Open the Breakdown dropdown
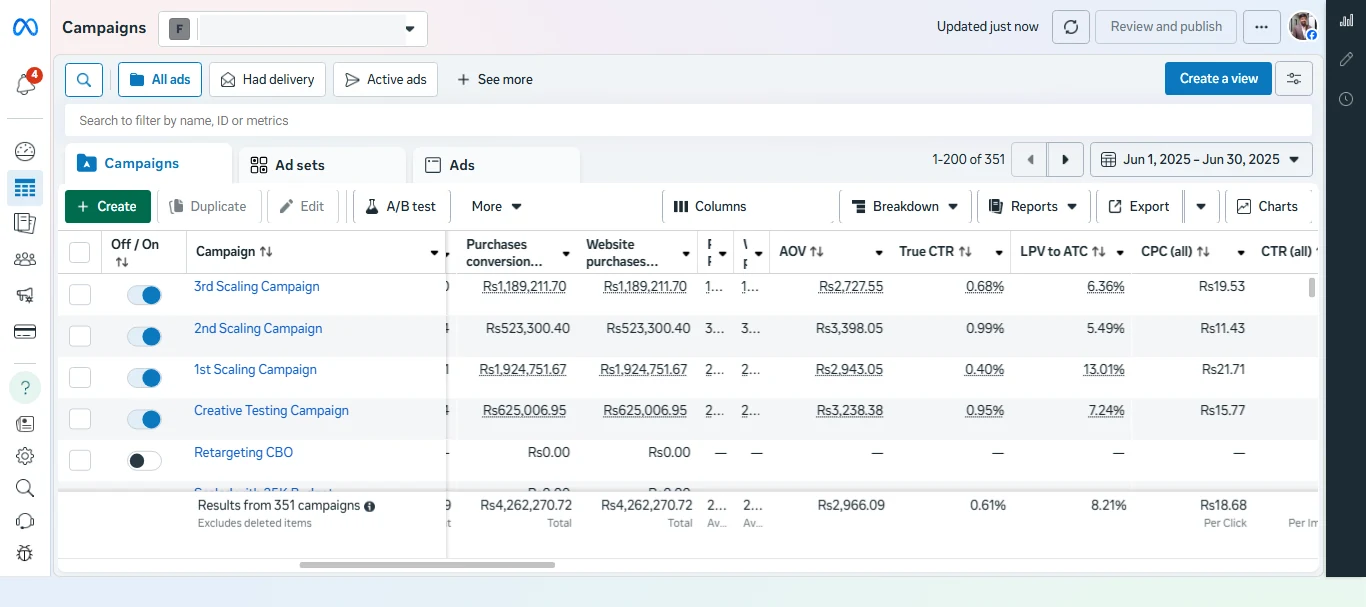The width and height of the screenshot is (1366, 607). (x=905, y=206)
